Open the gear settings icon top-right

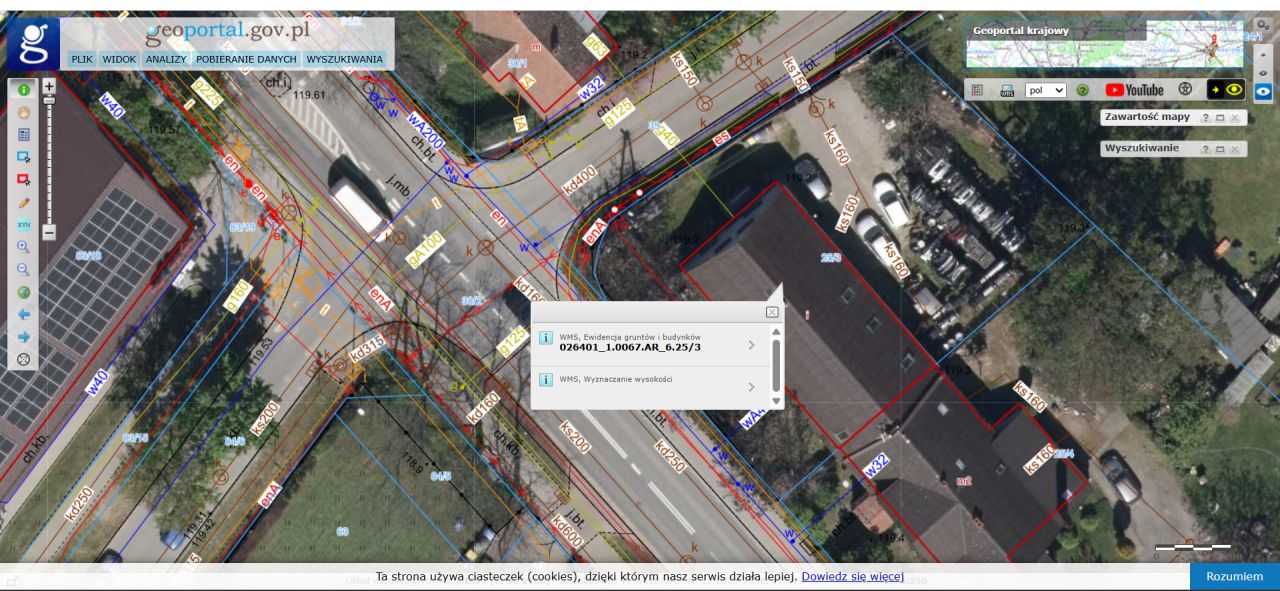tap(1263, 24)
